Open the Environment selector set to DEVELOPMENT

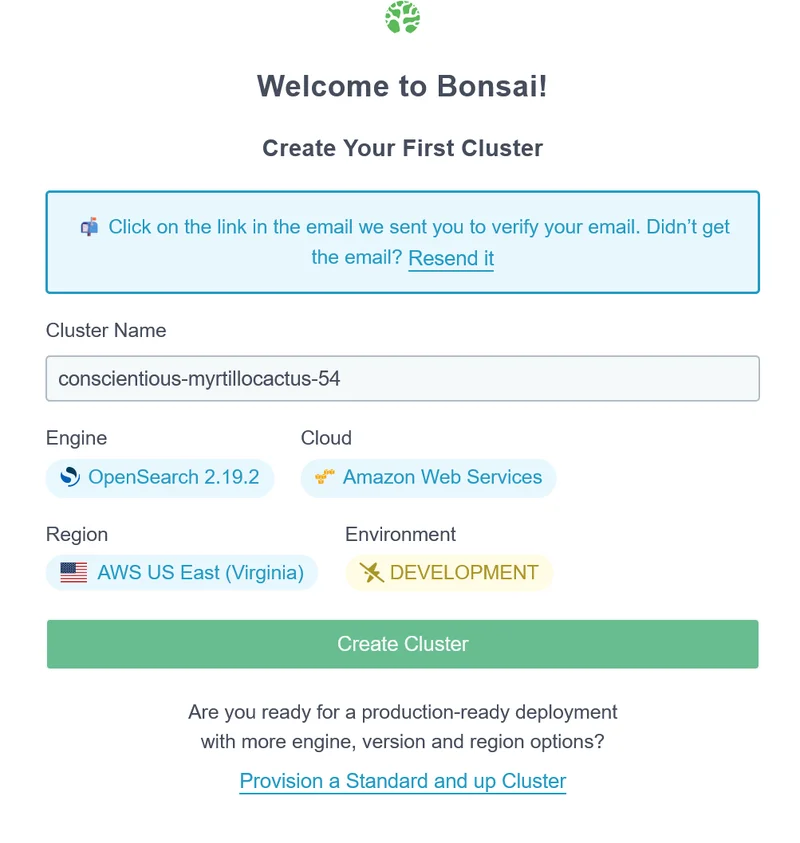pos(448,572)
